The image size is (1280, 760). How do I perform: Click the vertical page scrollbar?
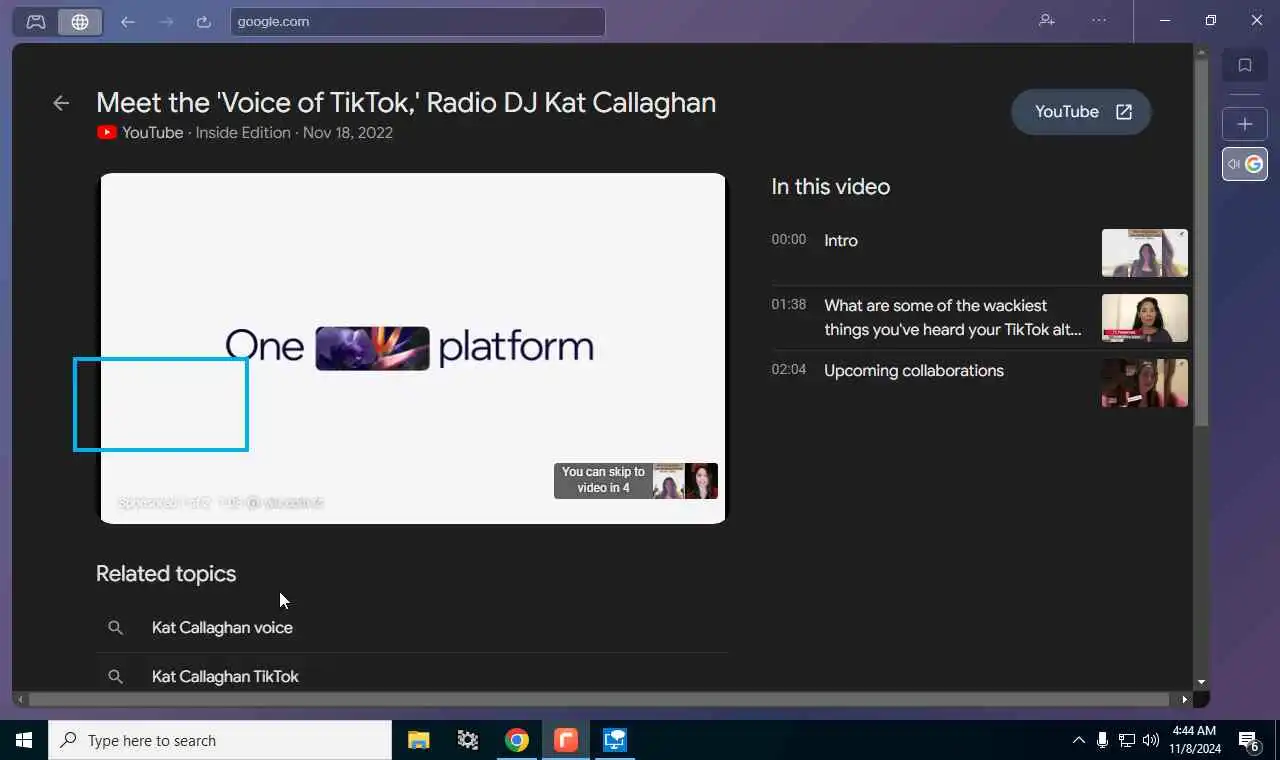1201,243
